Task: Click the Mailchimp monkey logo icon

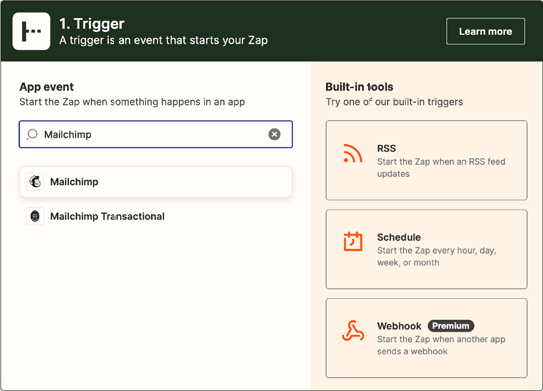Action: [35, 181]
